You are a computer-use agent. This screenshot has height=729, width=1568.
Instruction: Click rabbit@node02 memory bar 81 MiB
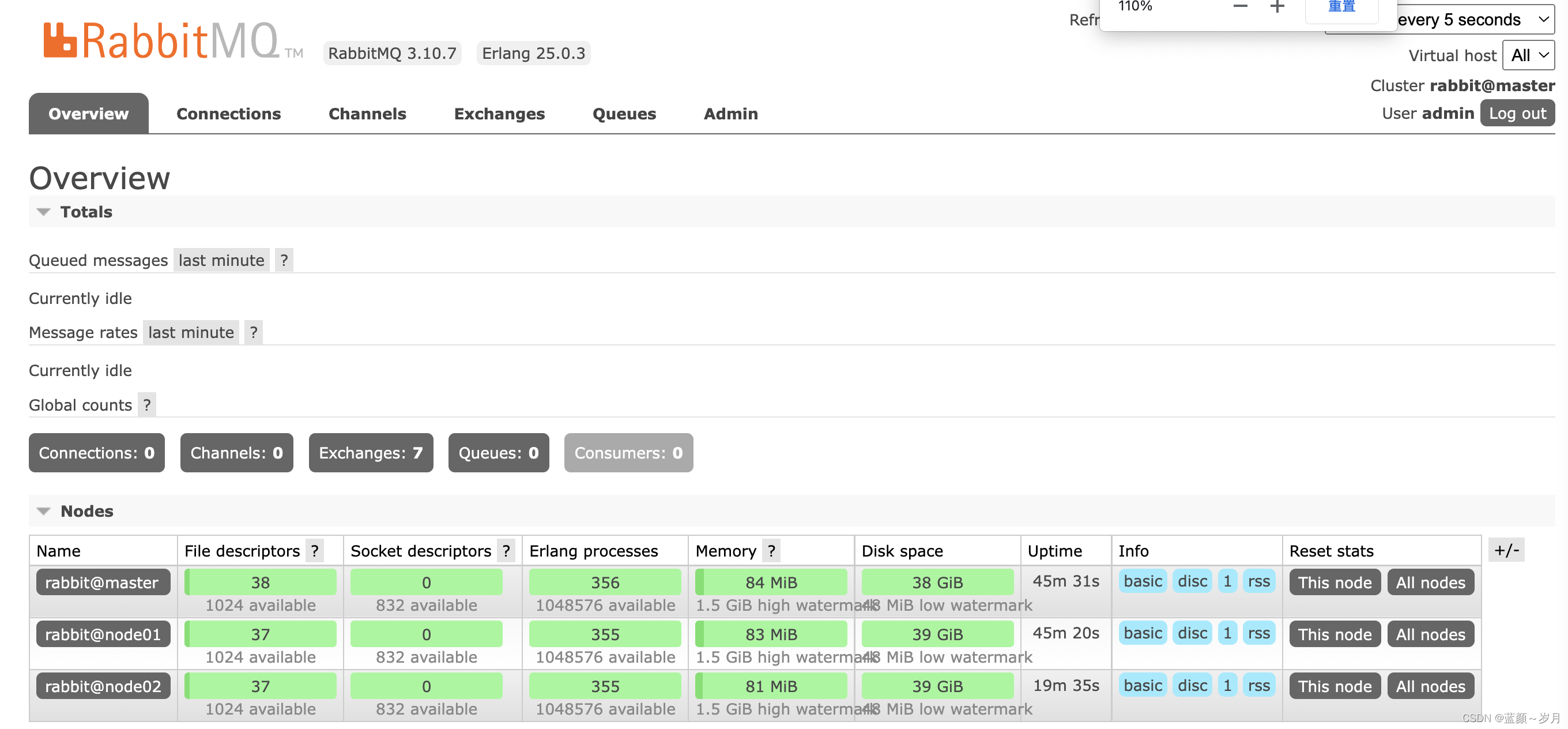tap(771, 686)
